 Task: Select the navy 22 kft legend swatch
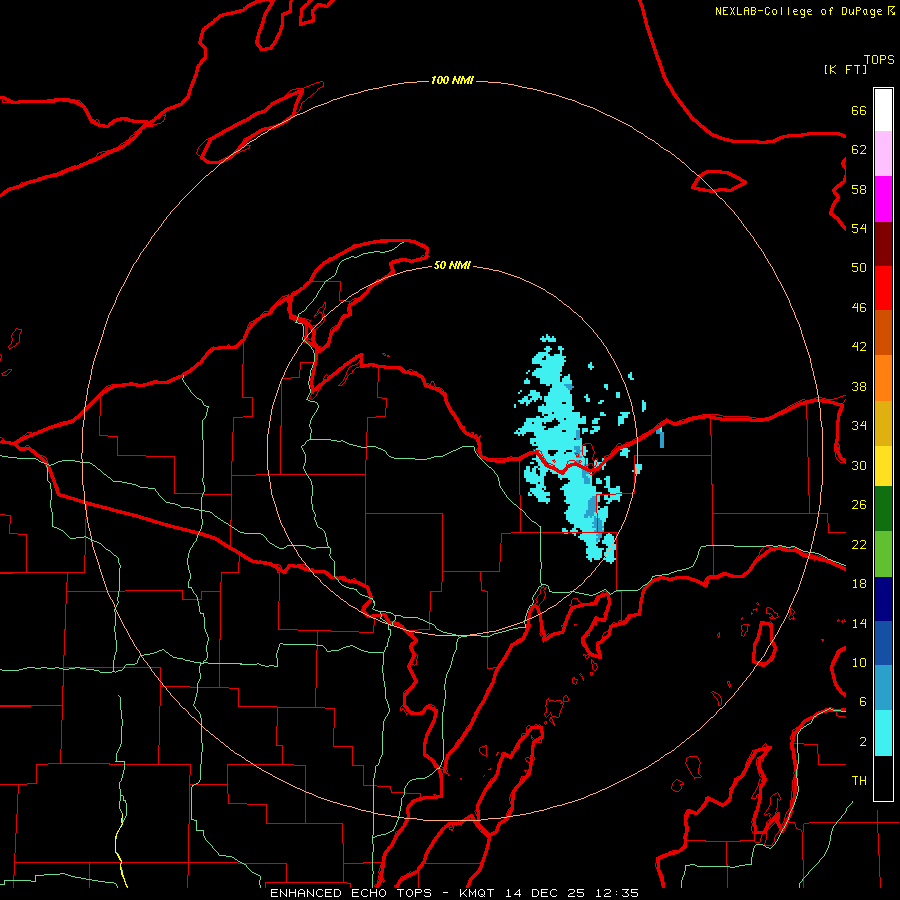883,599
